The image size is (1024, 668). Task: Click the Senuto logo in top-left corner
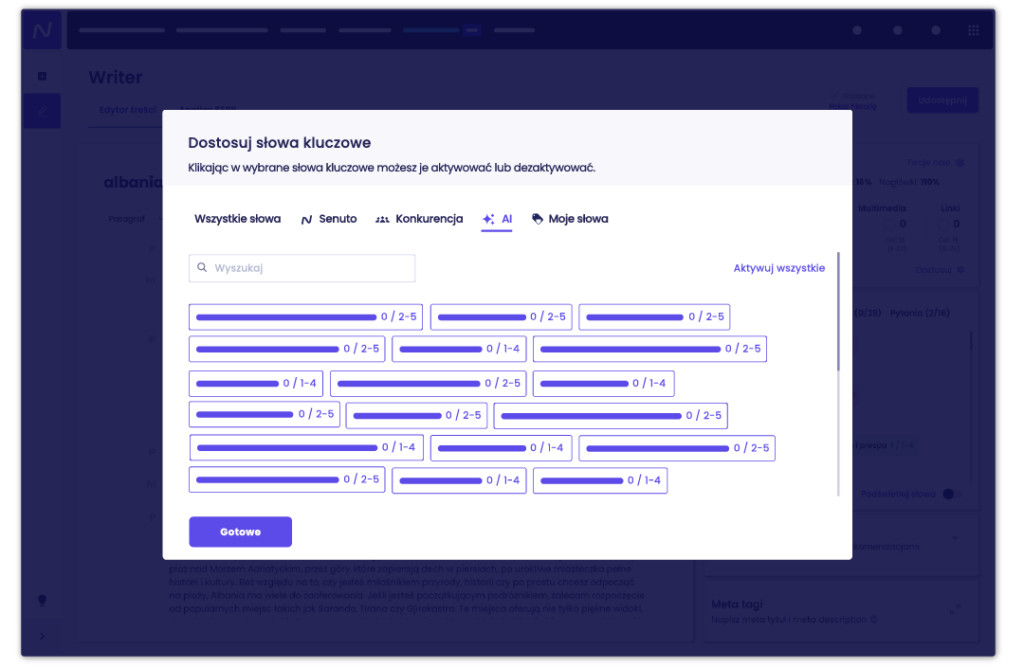pos(41,31)
